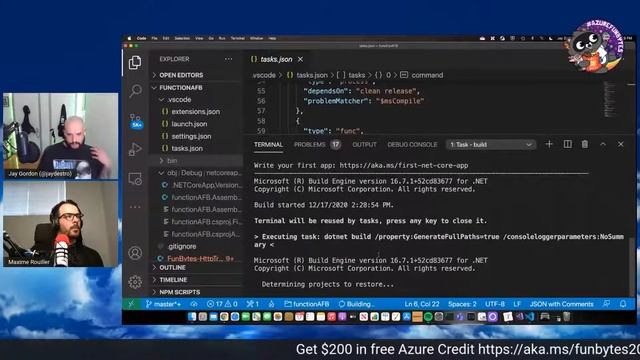
Task: Open Trash in the macOS dock
Action: [x=567, y=317]
